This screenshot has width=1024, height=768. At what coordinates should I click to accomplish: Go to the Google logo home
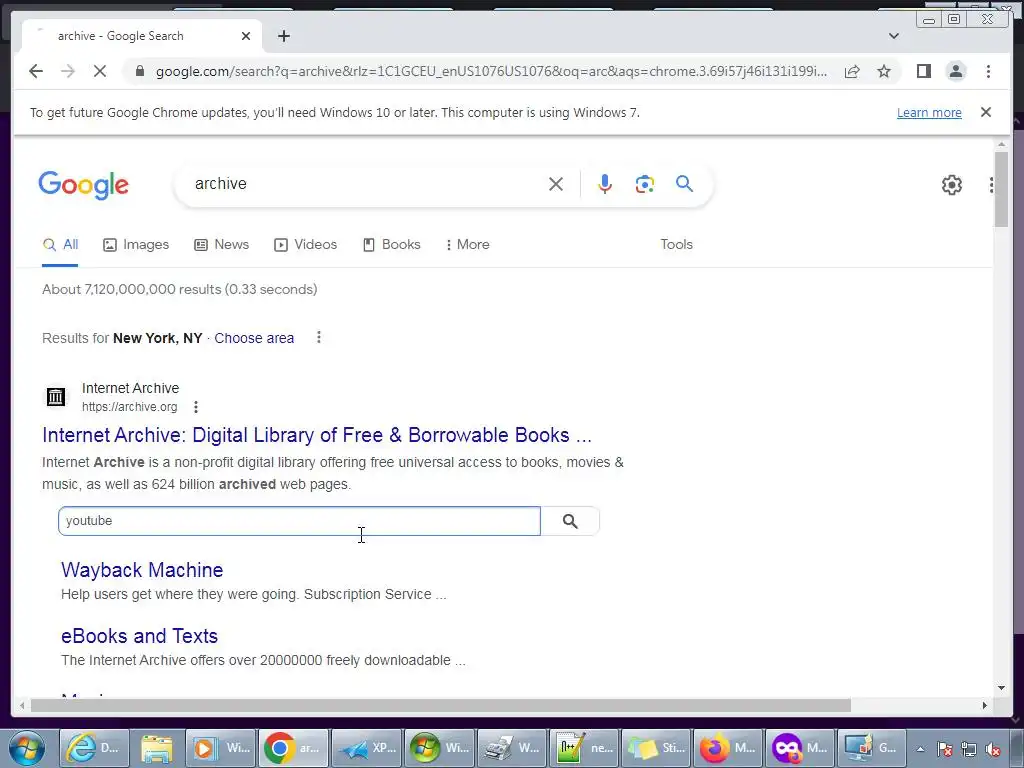tap(84, 185)
